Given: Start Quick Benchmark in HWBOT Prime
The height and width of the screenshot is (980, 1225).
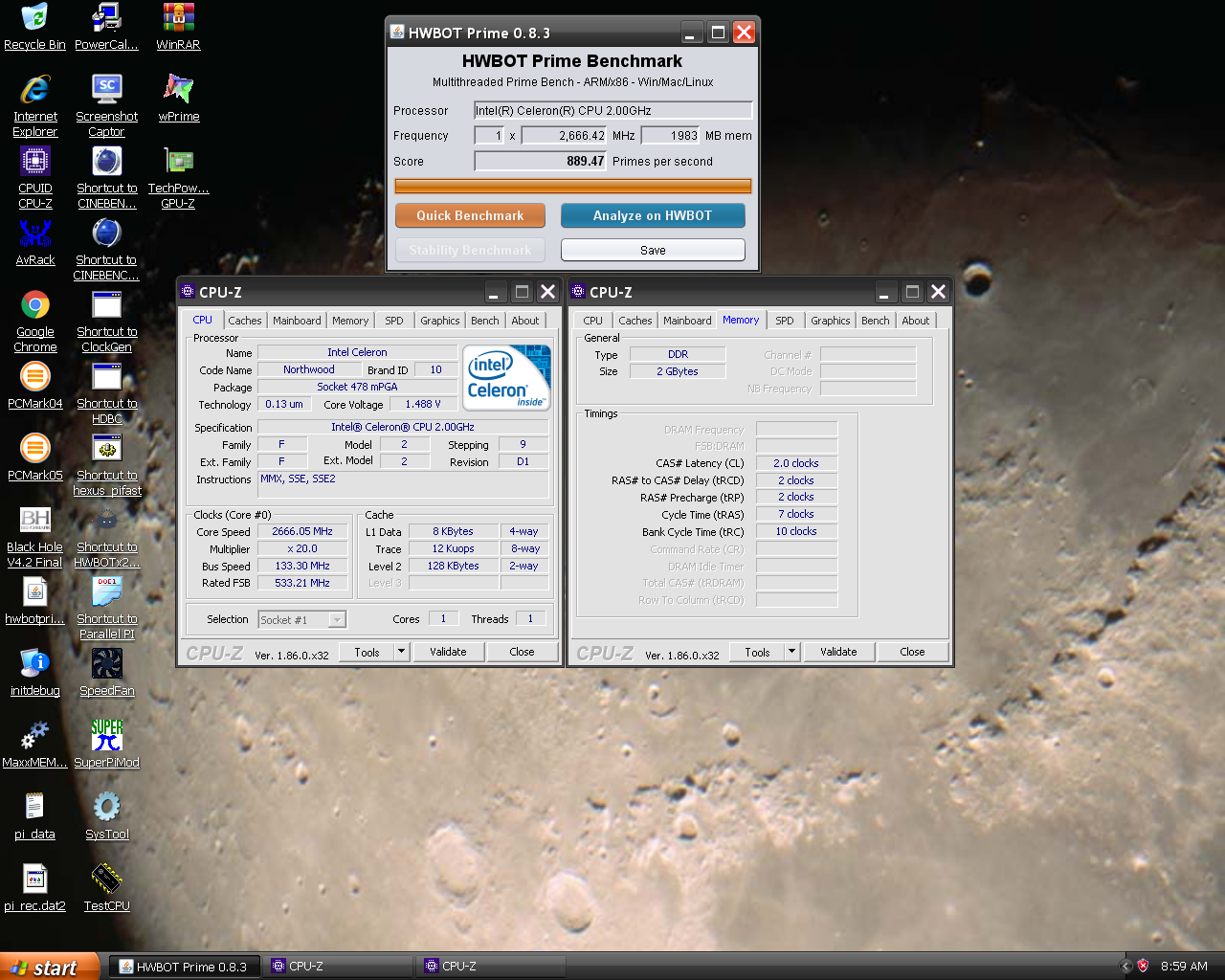Looking at the screenshot, I should [470, 215].
